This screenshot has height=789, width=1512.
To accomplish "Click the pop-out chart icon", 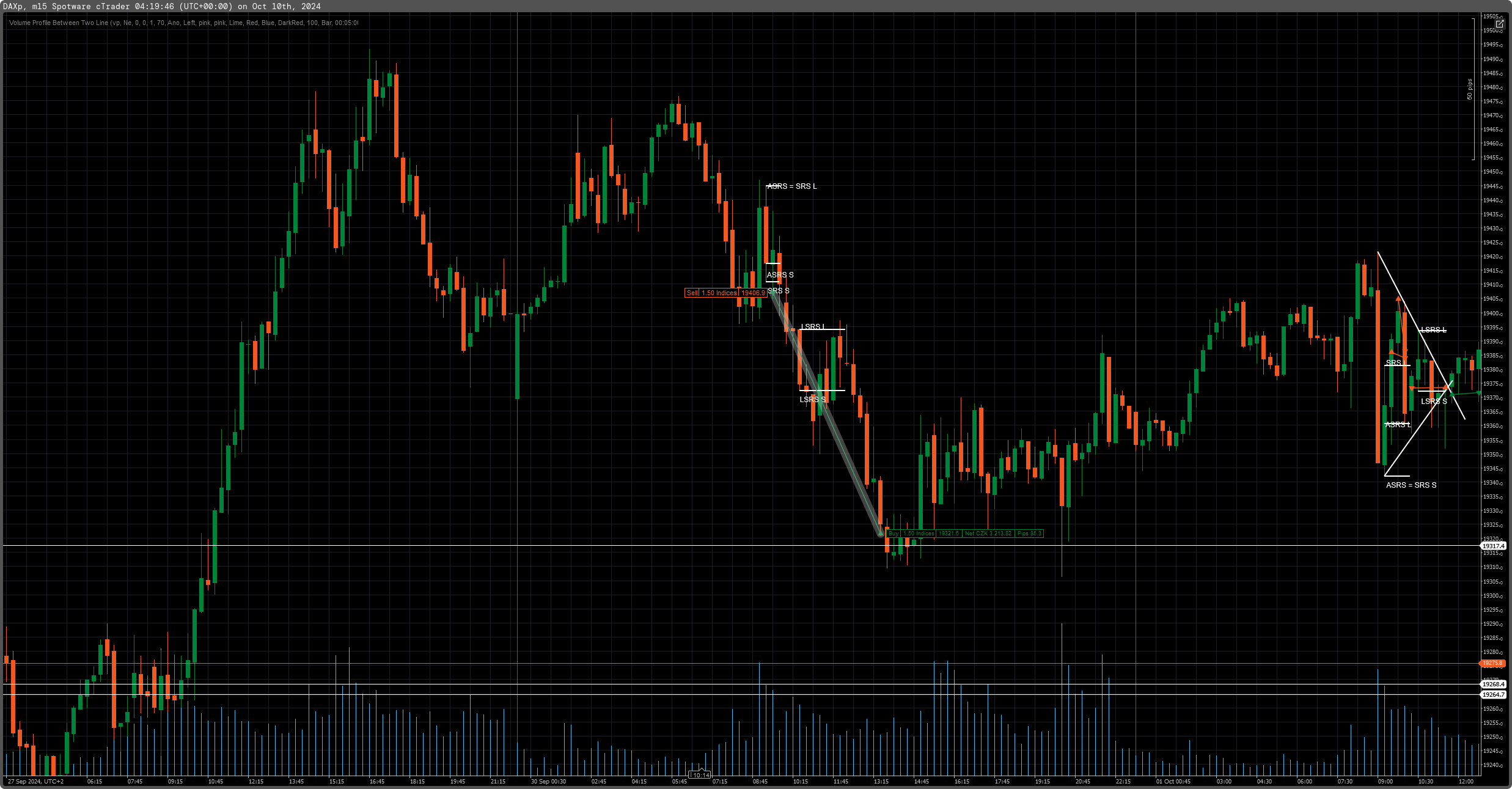I will 1499,23.
